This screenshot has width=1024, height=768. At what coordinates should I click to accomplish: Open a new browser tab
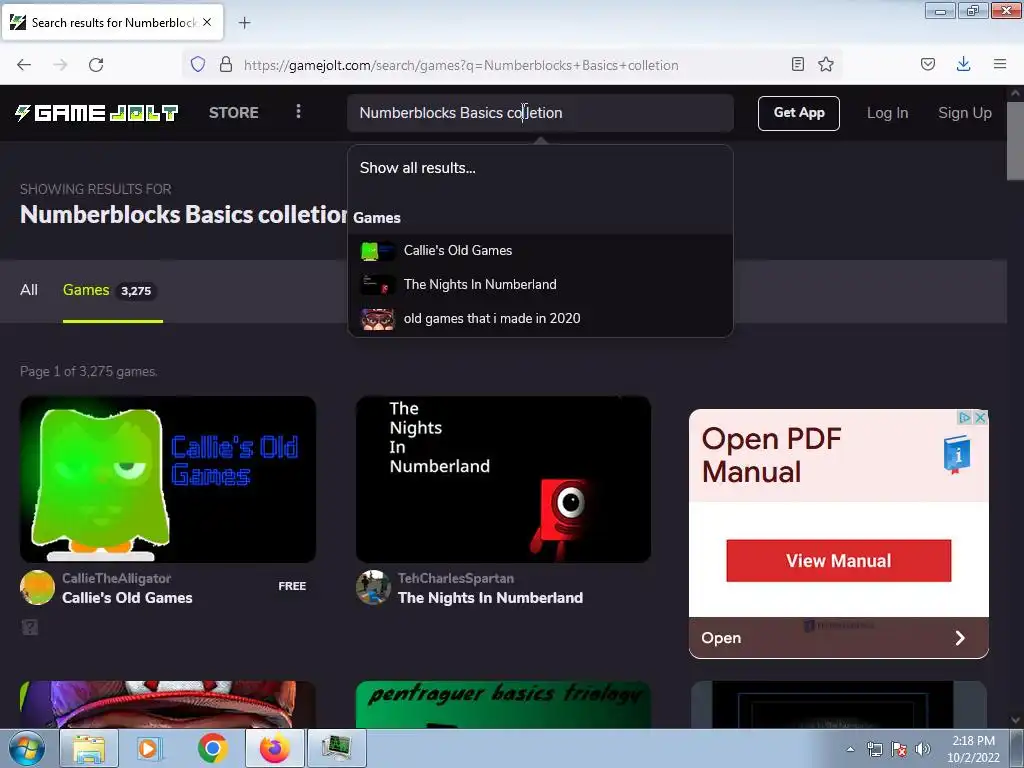pos(244,23)
